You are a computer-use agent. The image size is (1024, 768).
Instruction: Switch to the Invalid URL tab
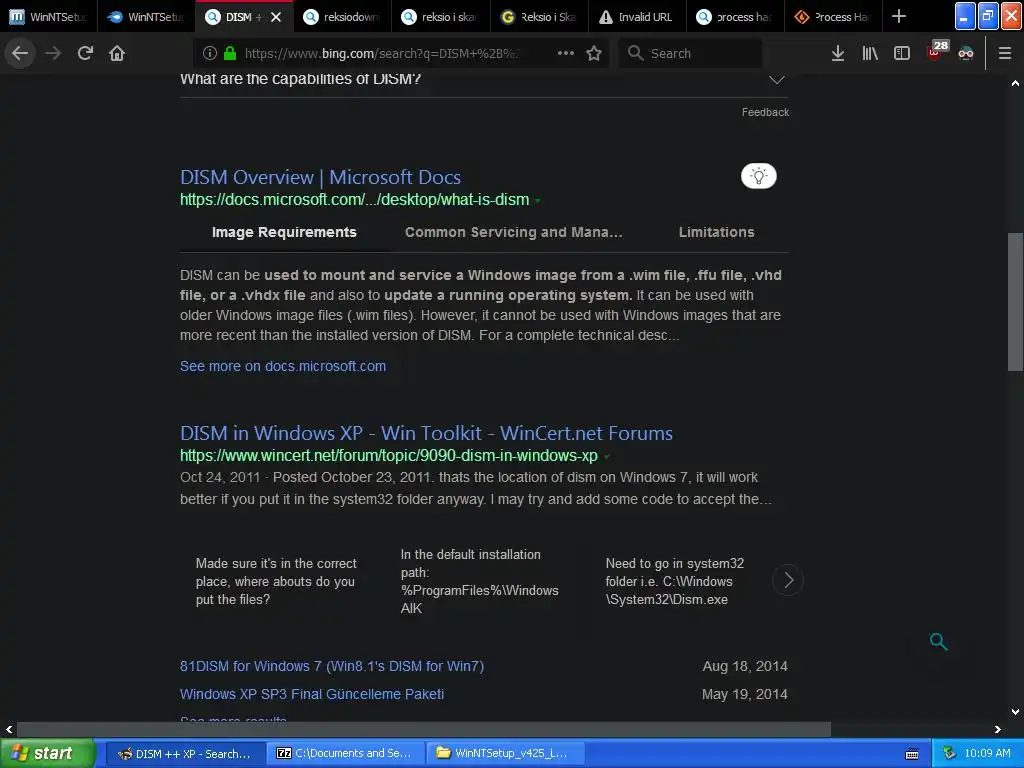(x=637, y=16)
